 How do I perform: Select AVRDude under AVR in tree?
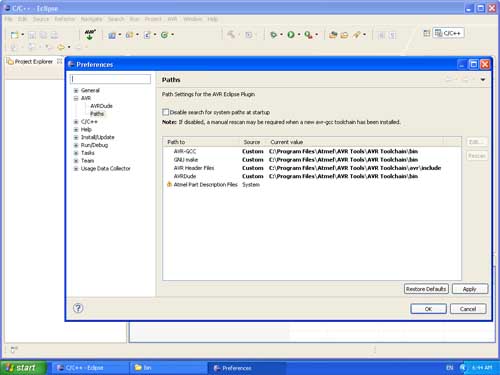point(101,106)
